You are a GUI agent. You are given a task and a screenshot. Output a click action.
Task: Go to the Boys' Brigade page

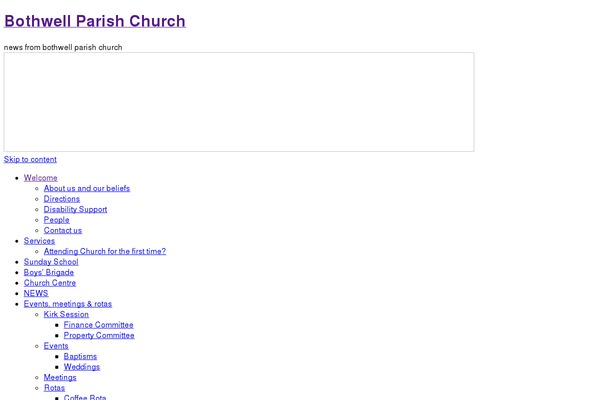click(49, 272)
